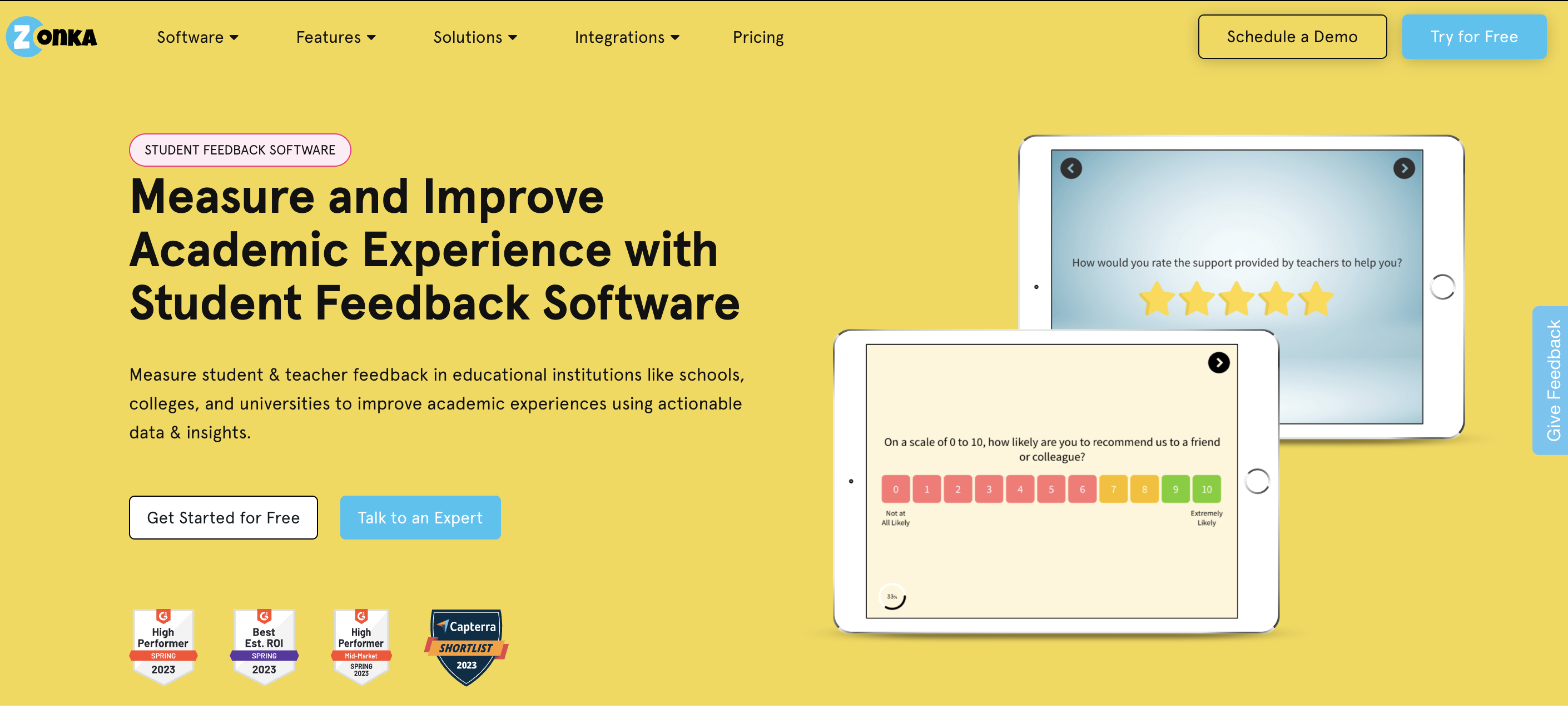Expand the Software dropdown menu

196,37
